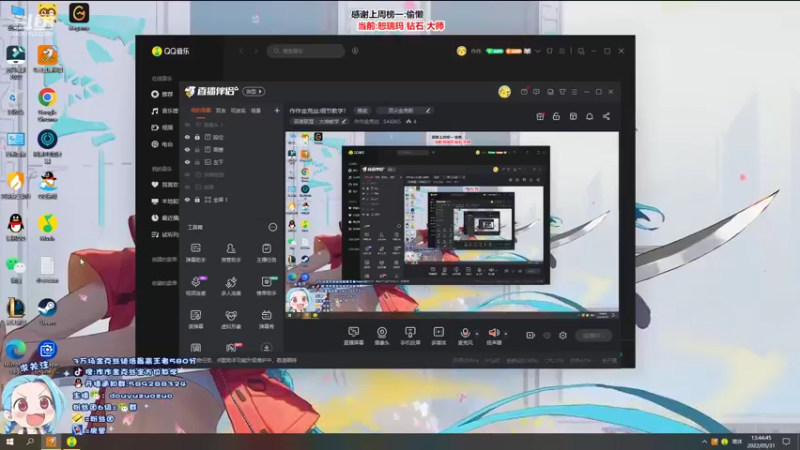This screenshot has height=450, width=800.
Task: Select the fourth scene tab
Action: pyautogui.click(x=256, y=110)
